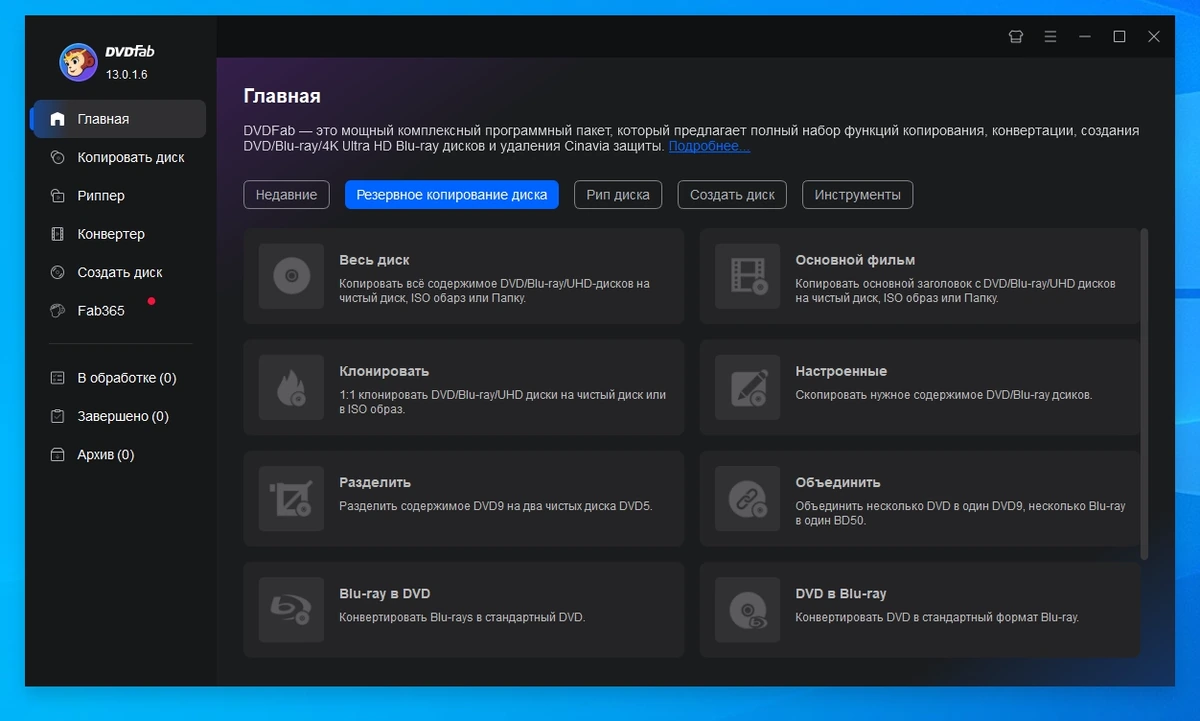Choose the Настроенные mode title

pyautogui.click(x=841, y=371)
